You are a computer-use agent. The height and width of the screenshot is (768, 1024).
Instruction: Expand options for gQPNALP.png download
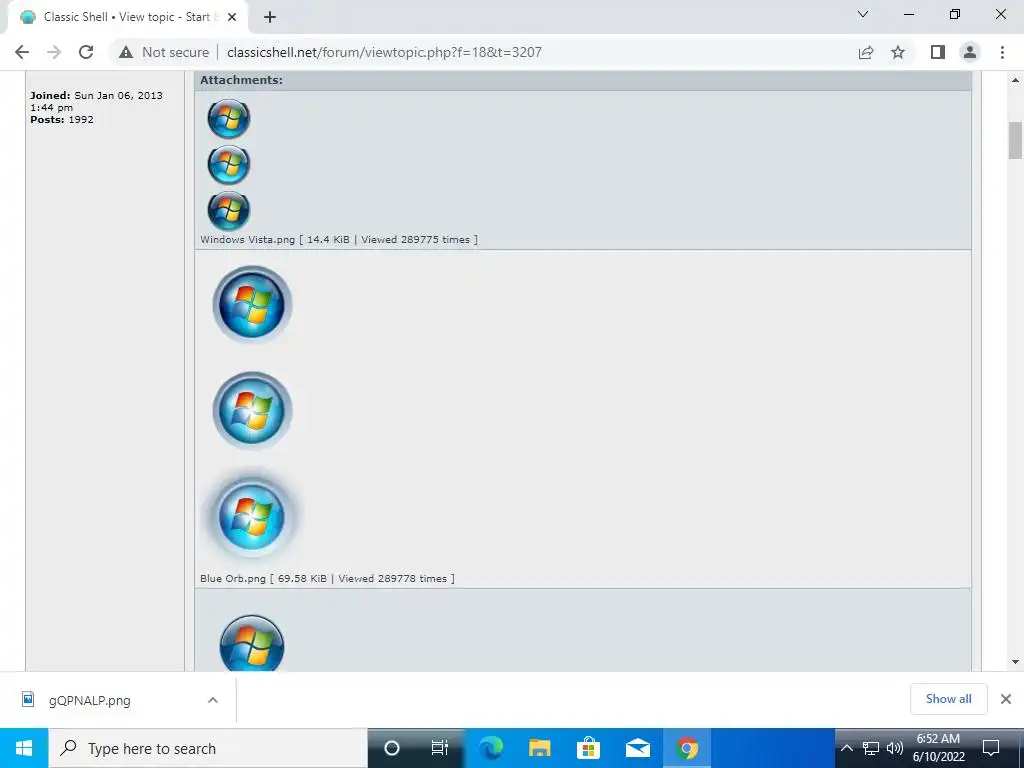tap(213, 700)
